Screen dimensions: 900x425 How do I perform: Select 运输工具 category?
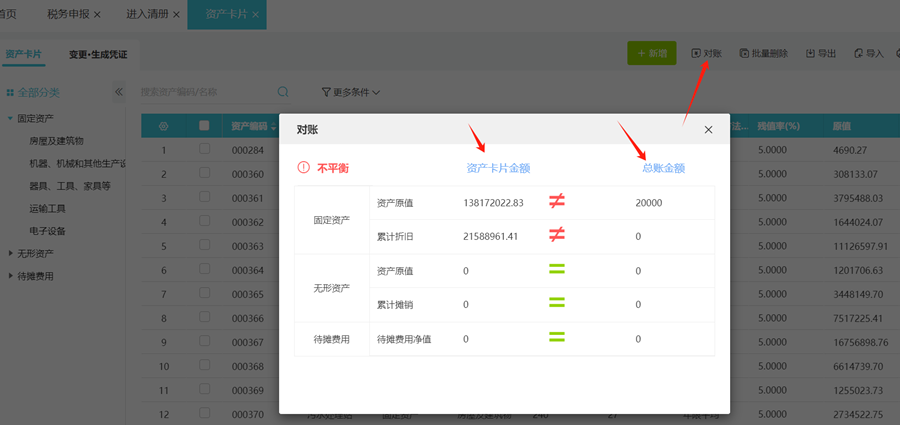pyautogui.click(x=47, y=208)
